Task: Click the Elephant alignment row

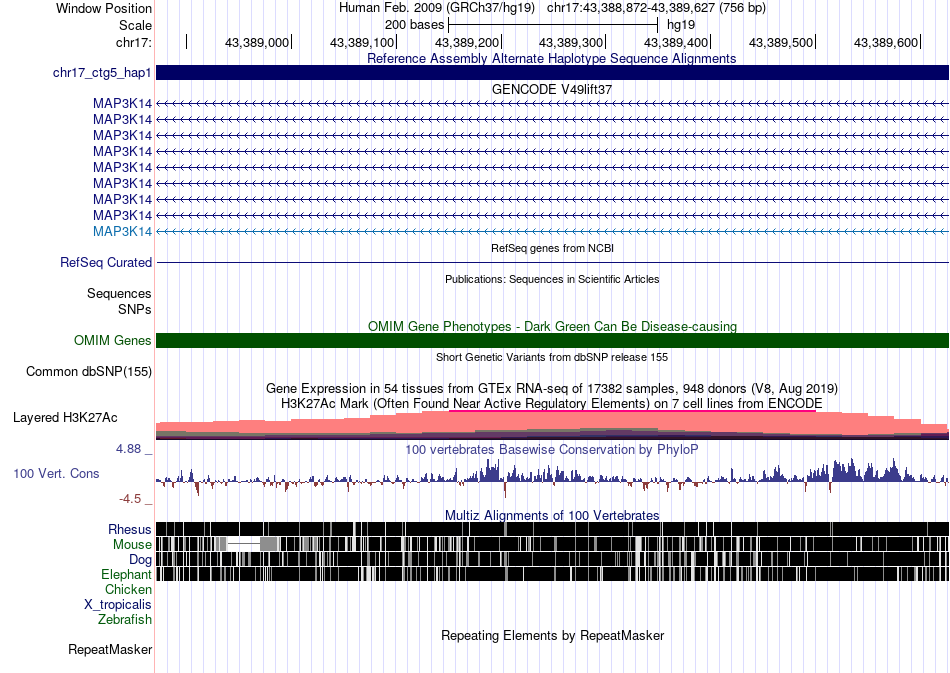Action: 553,574
